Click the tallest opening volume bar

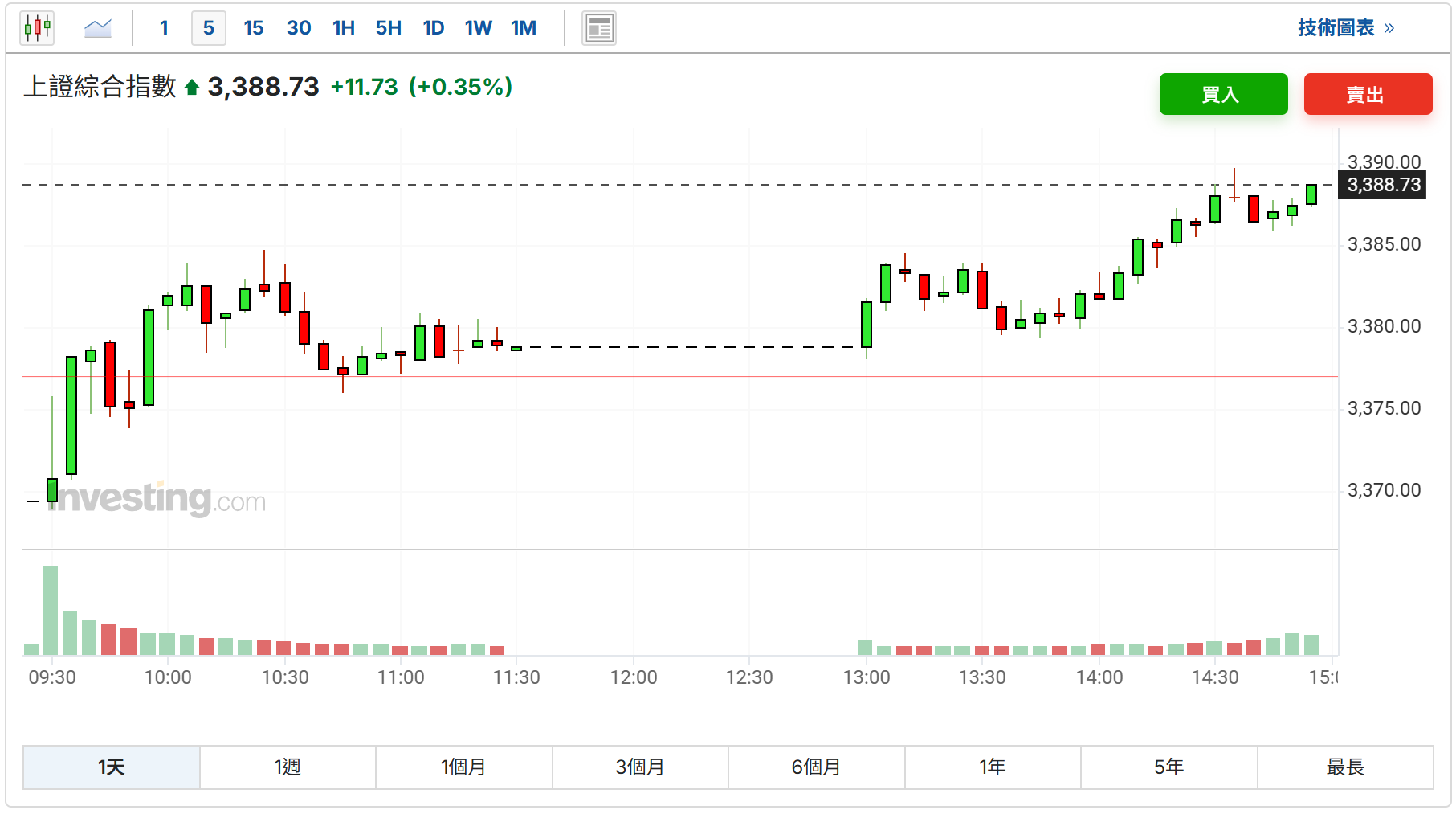51,611
